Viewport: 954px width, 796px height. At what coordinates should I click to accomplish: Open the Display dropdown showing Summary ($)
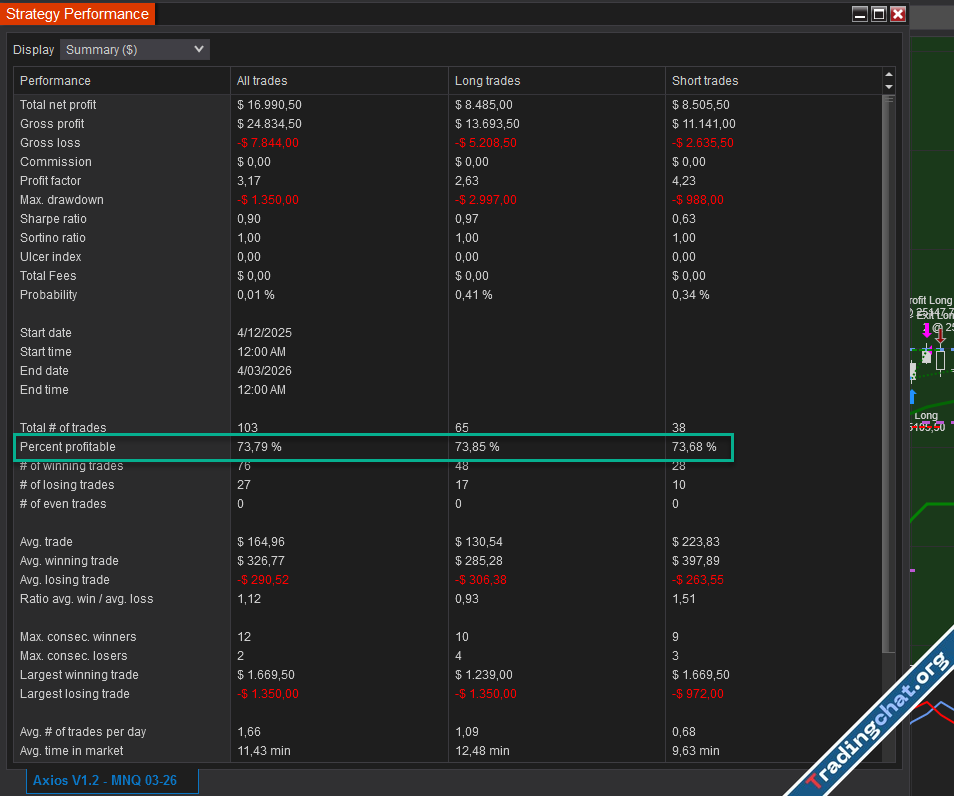coord(134,49)
